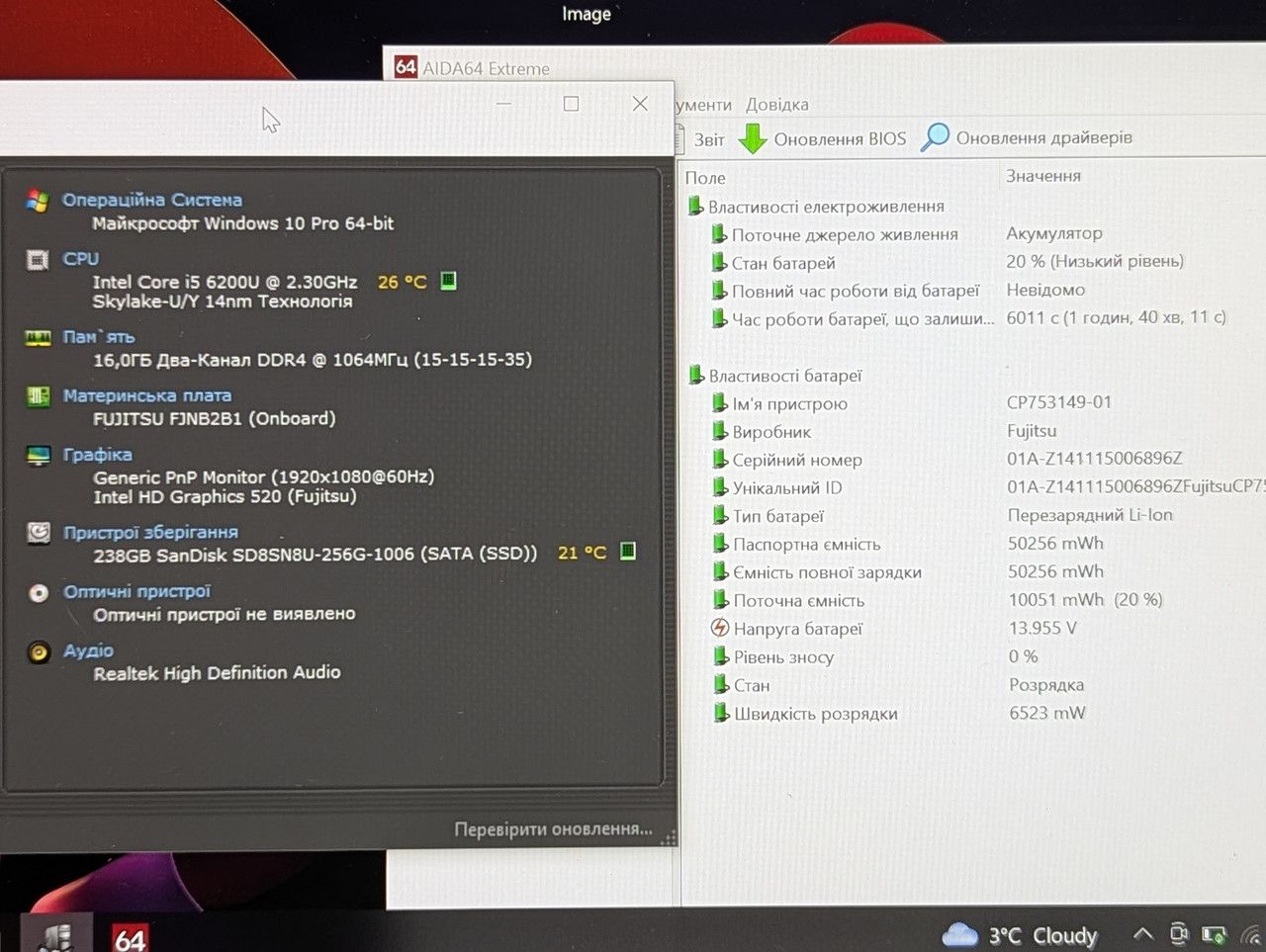Click the motherboard icon
This screenshot has width=1266, height=952.
click(39, 396)
